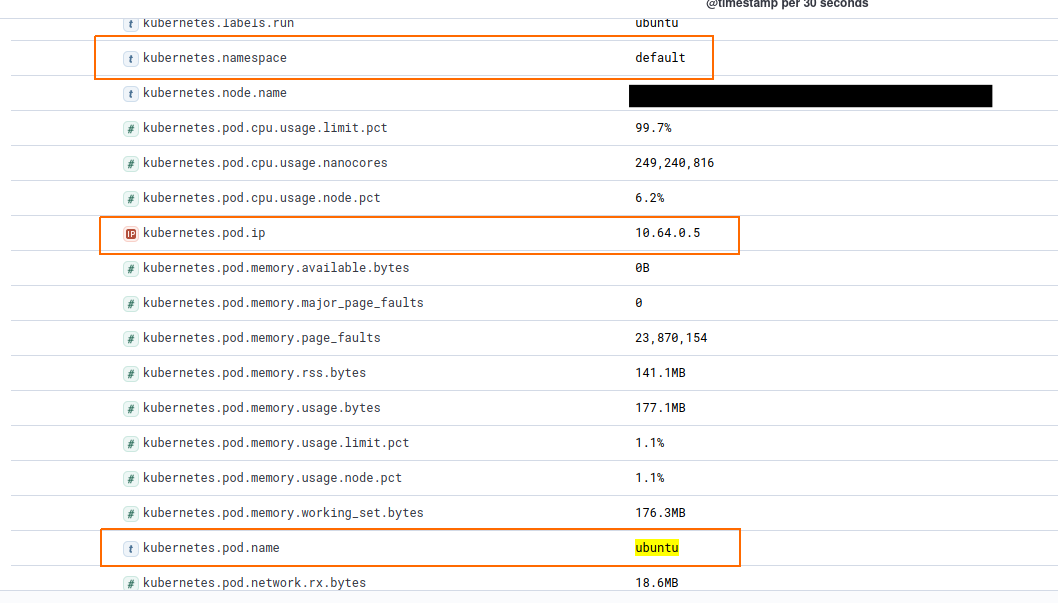Click the 'default' namespace value
This screenshot has width=1058, height=603.
pos(660,58)
